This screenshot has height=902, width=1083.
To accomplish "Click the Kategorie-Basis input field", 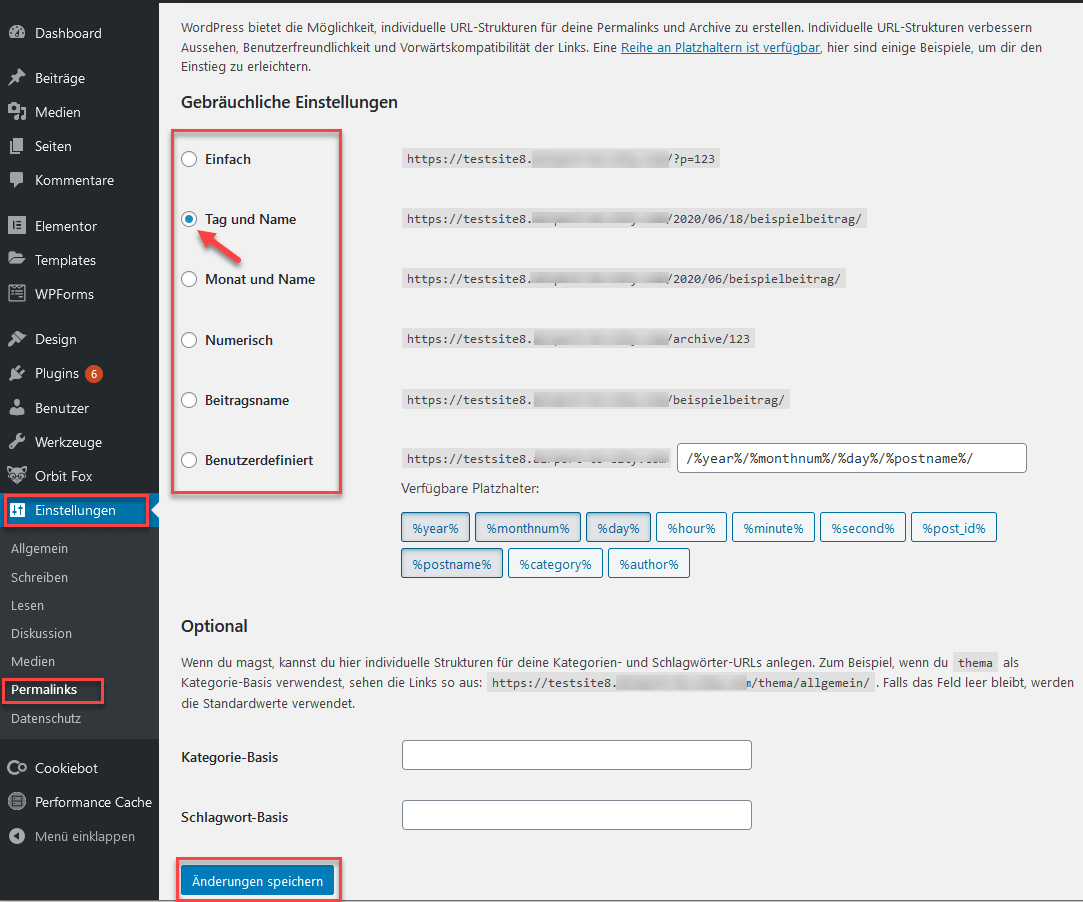I will click(577, 755).
